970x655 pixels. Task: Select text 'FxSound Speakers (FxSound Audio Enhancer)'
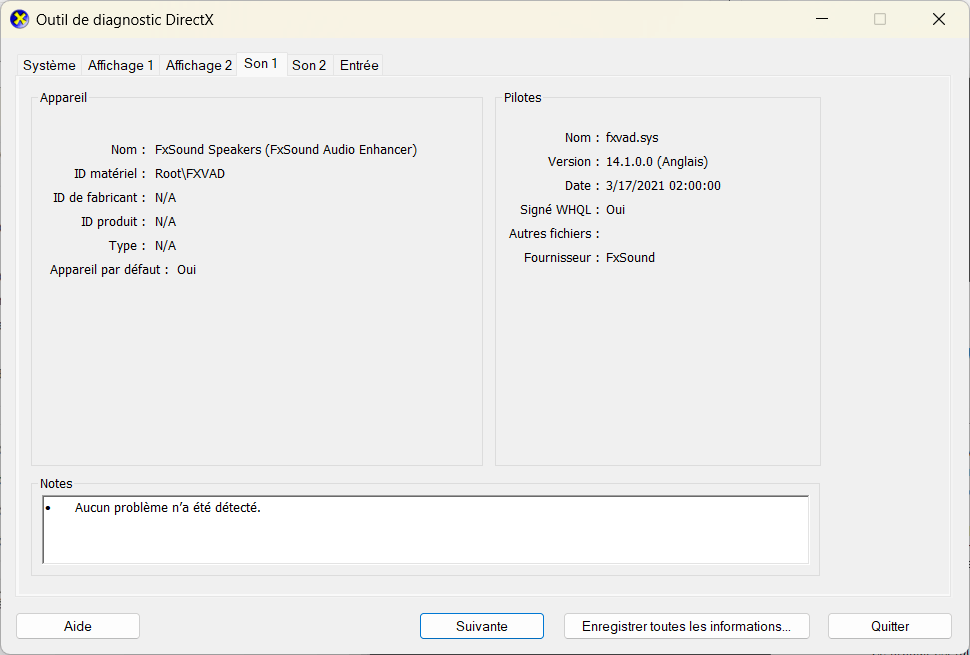tap(286, 150)
